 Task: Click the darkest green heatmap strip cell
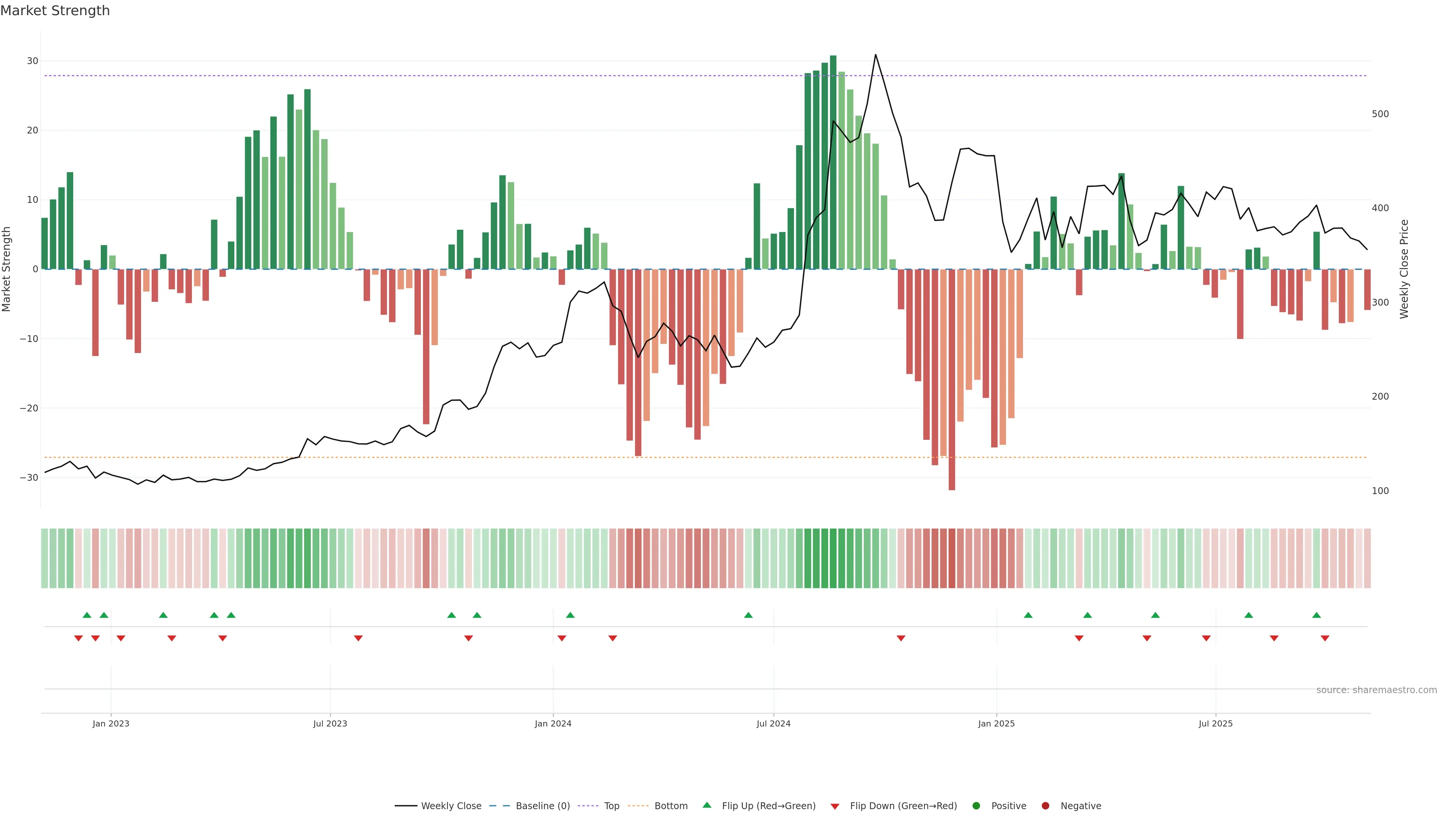click(x=833, y=559)
